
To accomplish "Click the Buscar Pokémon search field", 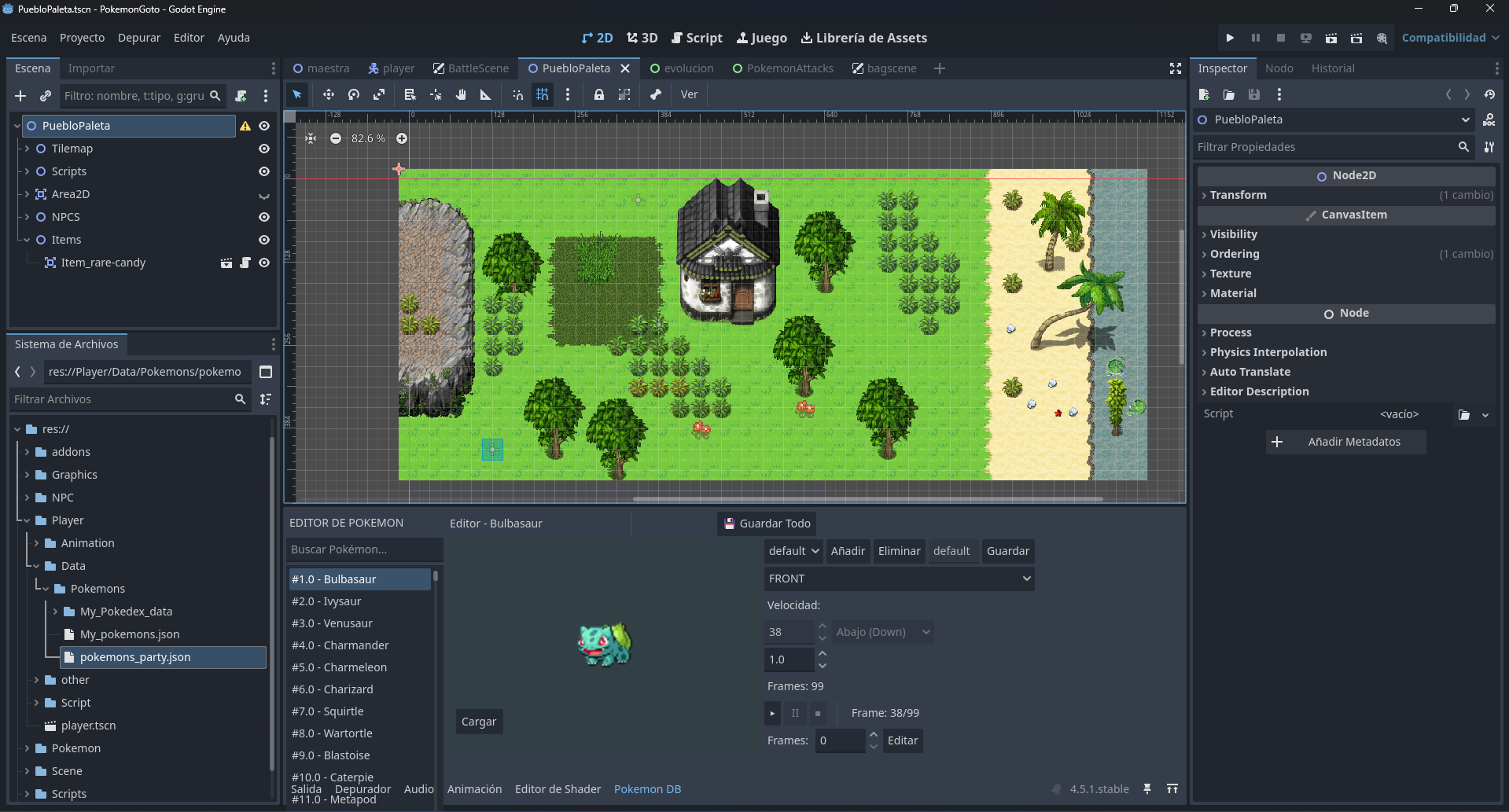I will pyautogui.click(x=365, y=549).
